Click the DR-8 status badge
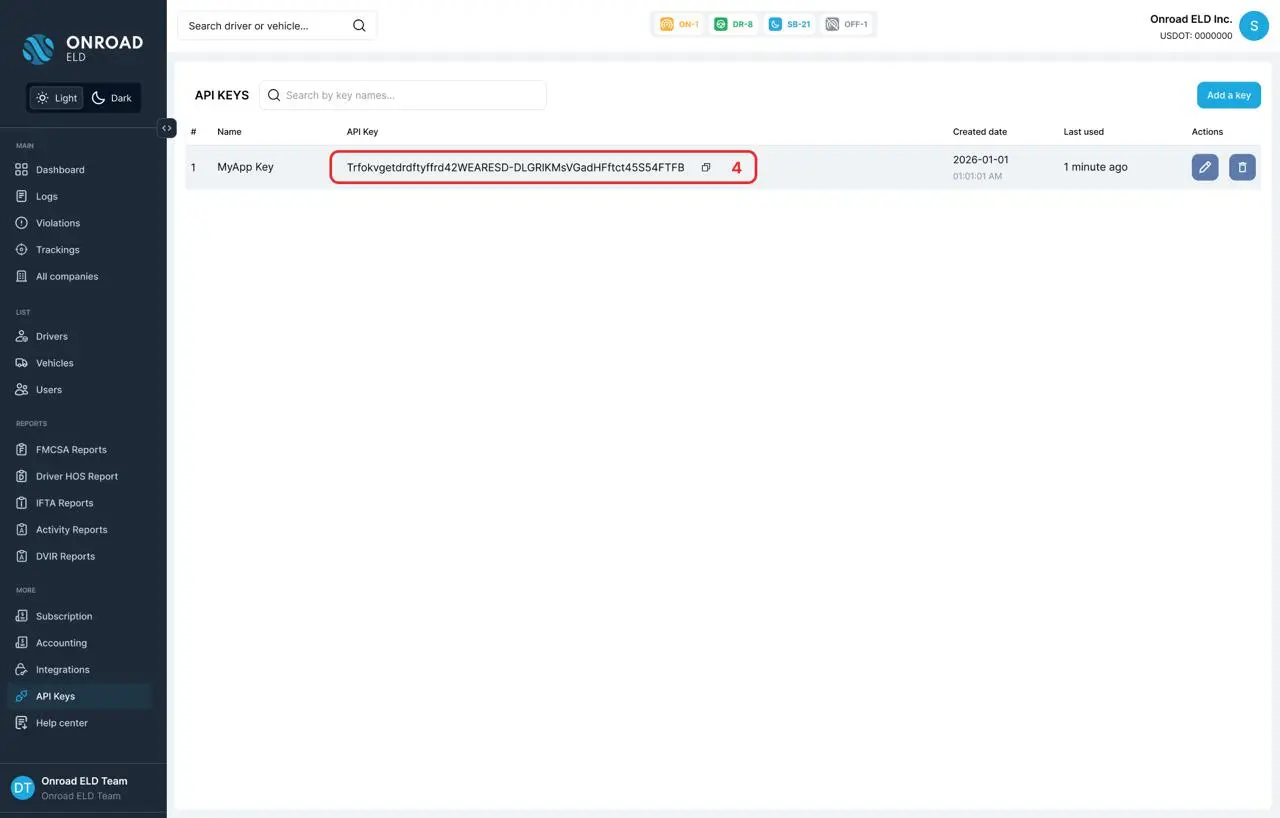The image size is (1280, 818). pos(734,24)
